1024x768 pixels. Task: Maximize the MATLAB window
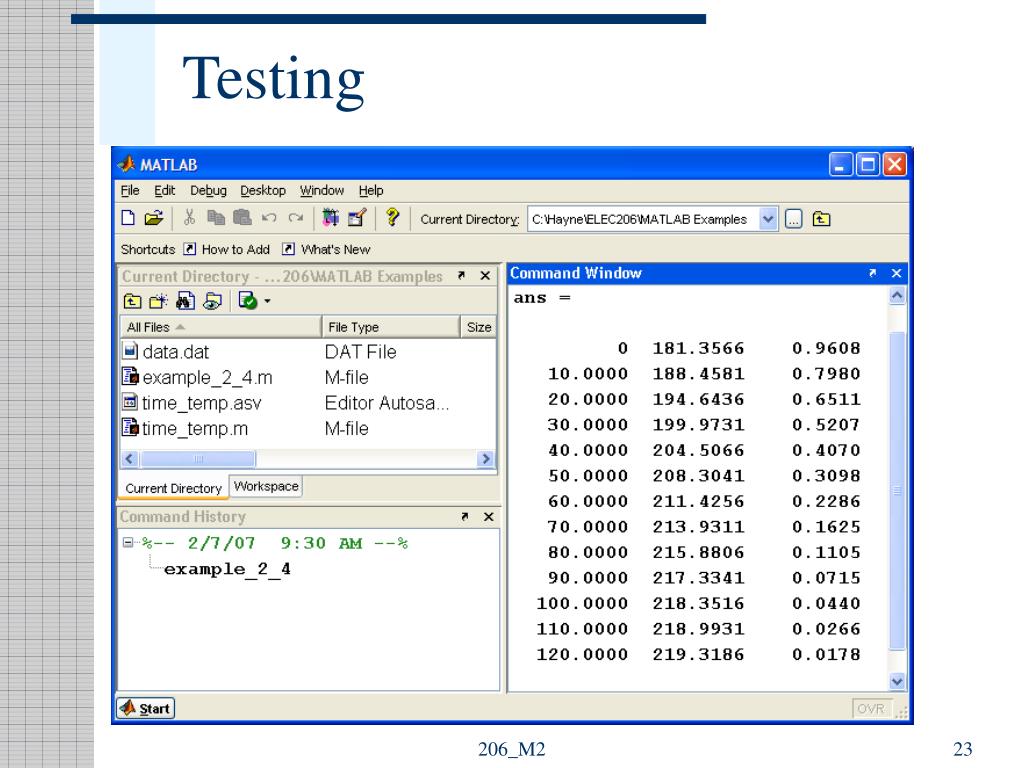[x=868, y=164]
